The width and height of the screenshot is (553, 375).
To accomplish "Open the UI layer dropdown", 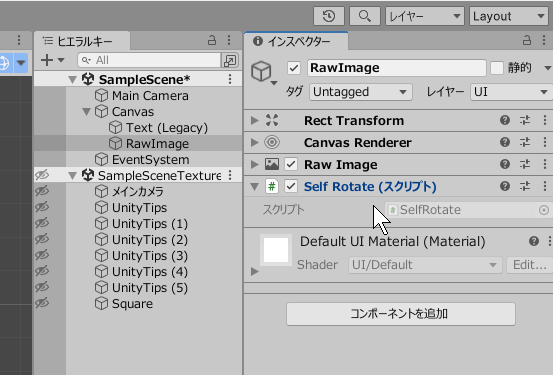I will pos(511,92).
